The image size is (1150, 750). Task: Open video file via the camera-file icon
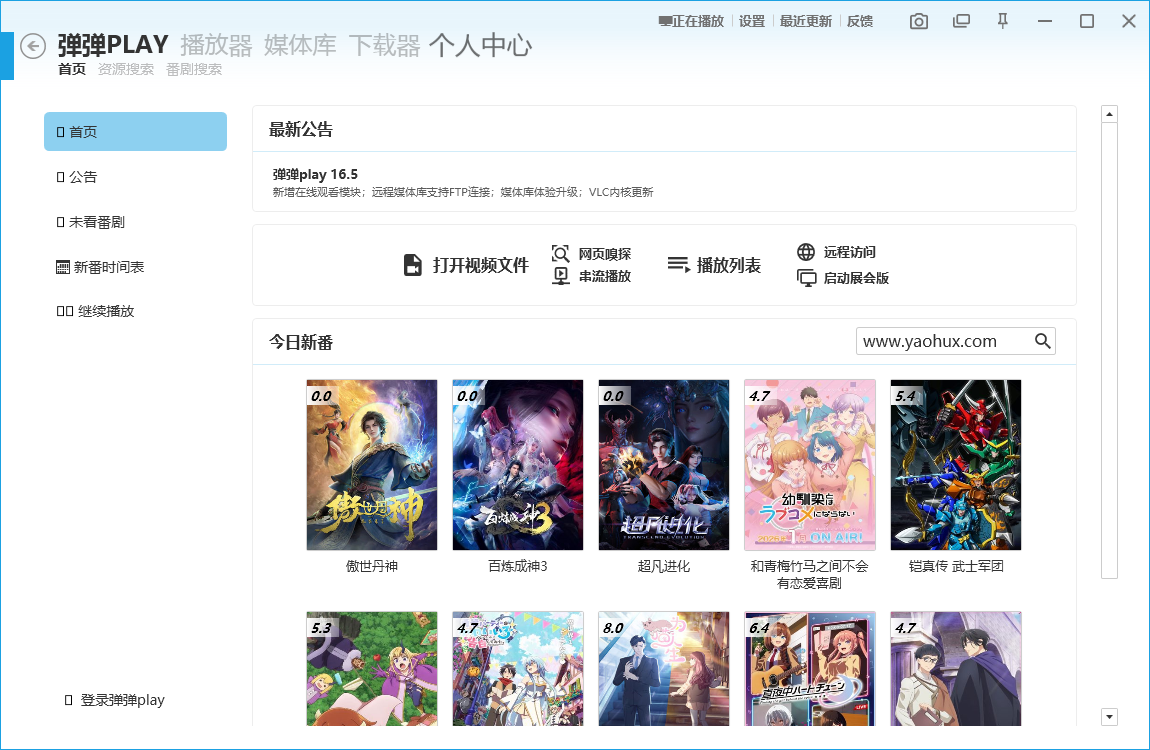(412, 265)
